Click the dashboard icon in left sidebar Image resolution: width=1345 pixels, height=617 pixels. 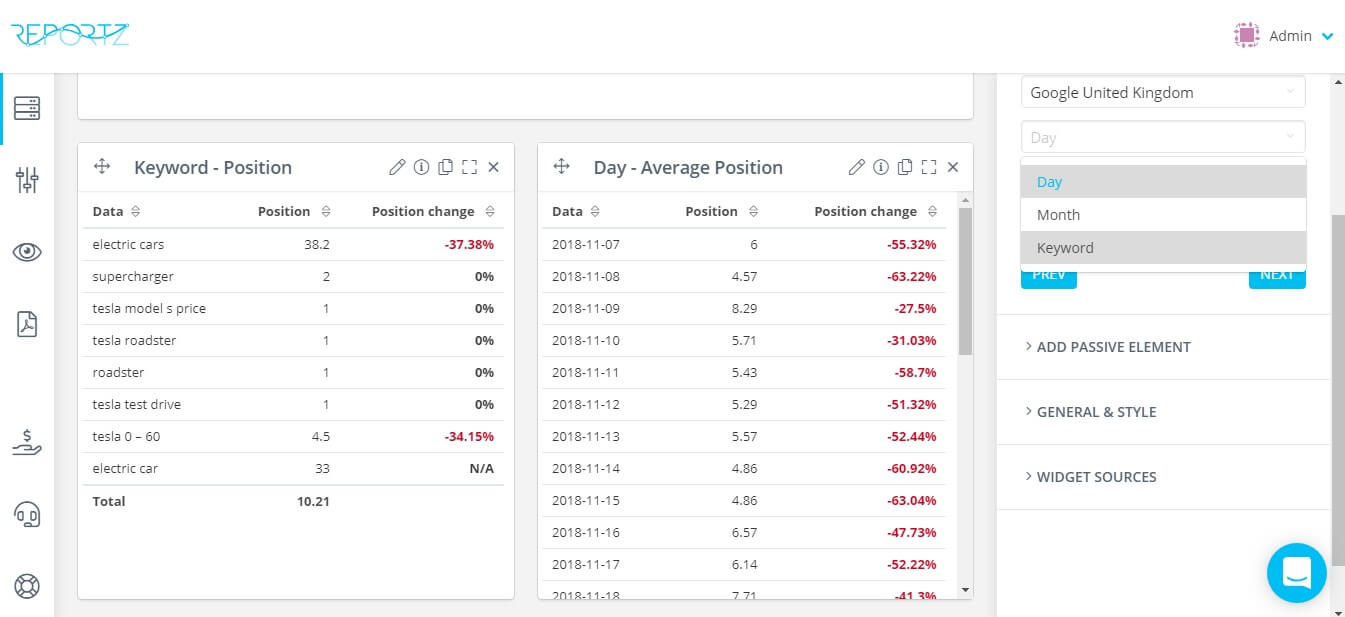click(x=27, y=108)
